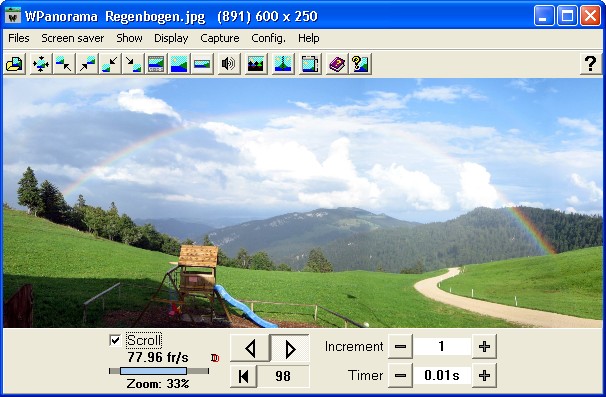Image resolution: width=606 pixels, height=397 pixels.
Task: Click the move-to-bottom-left corner arrow icon
Action: (x=110, y=64)
